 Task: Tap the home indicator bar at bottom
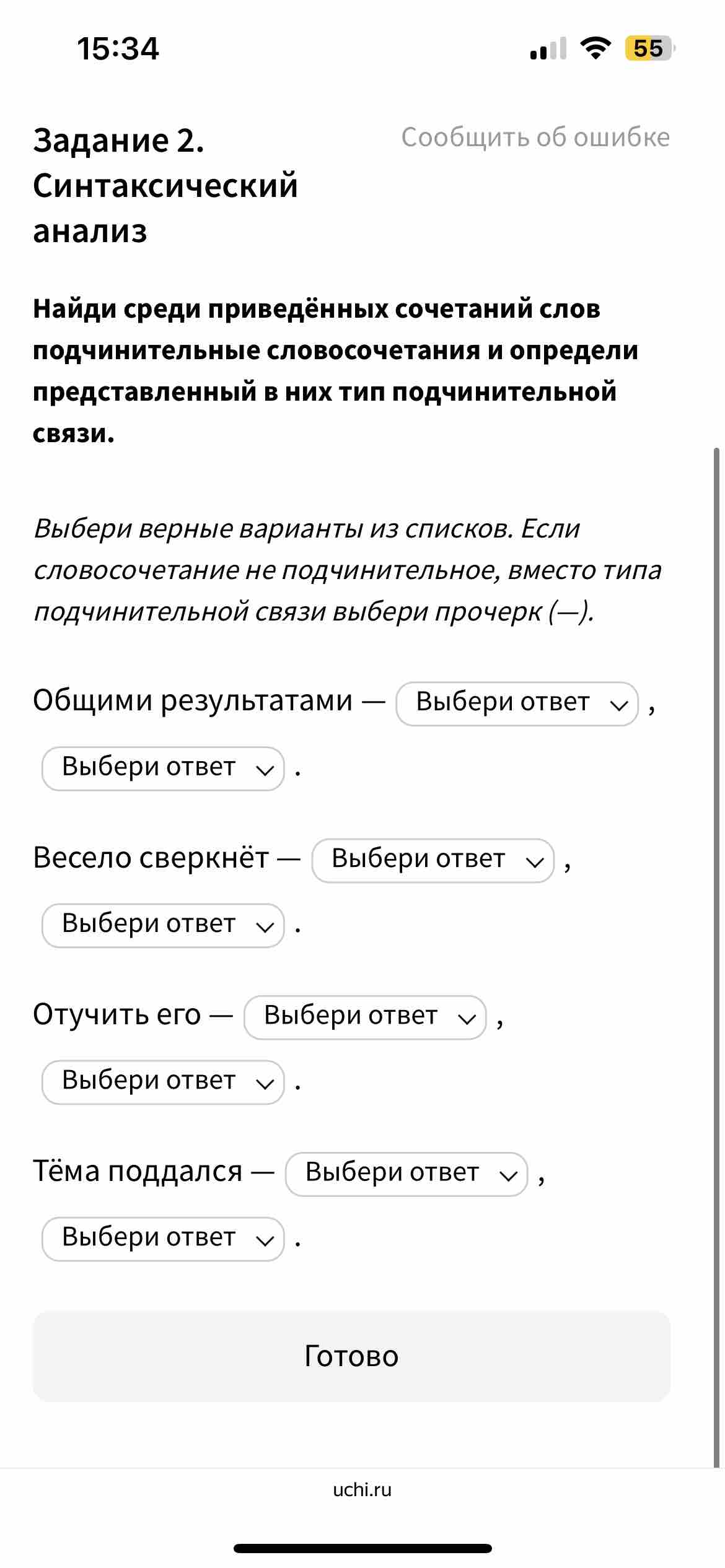pos(362,1548)
